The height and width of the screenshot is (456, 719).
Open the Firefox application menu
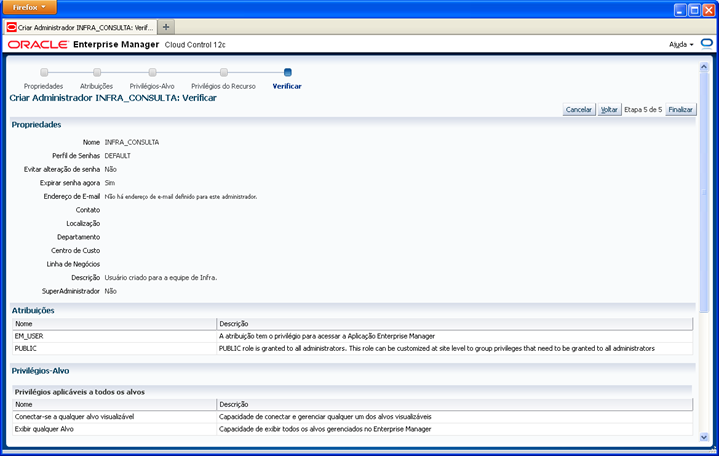[29, 7]
